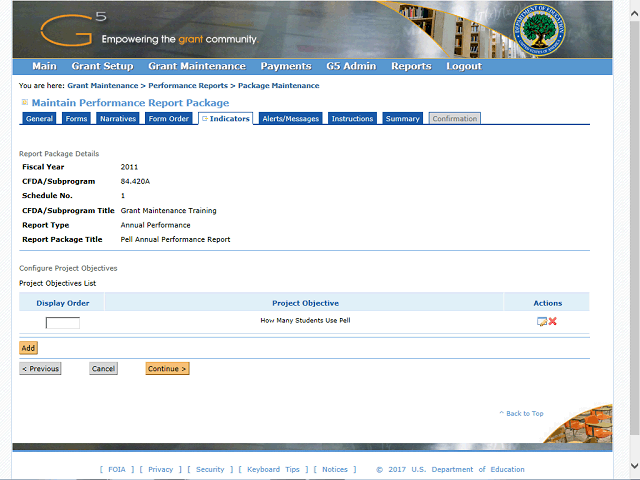The height and width of the screenshot is (480, 640).
Task: Click the Previous button
Action: [40, 369]
